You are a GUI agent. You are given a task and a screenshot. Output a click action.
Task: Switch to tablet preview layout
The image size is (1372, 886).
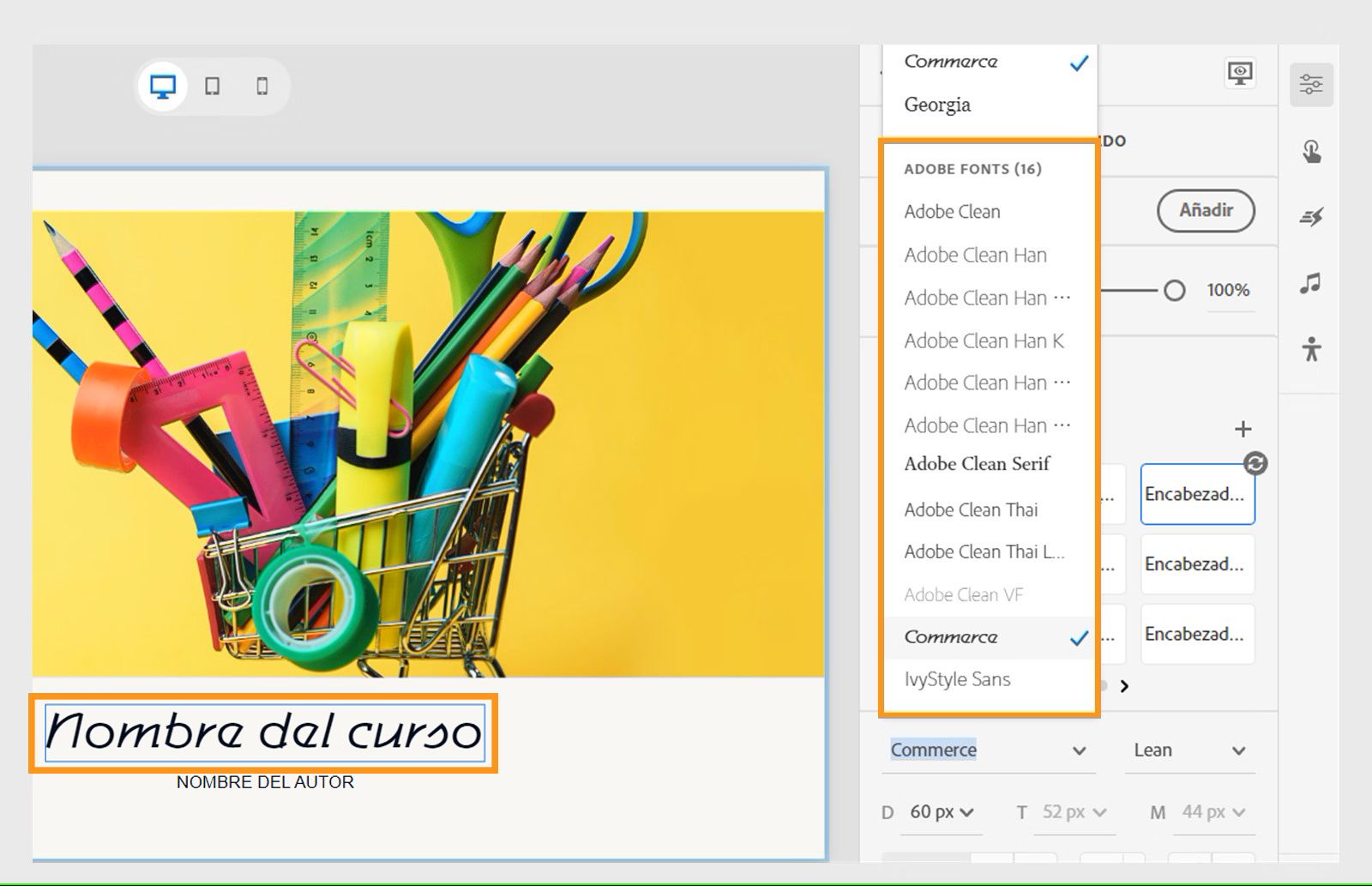pyautogui.click(x=212, y=86)
